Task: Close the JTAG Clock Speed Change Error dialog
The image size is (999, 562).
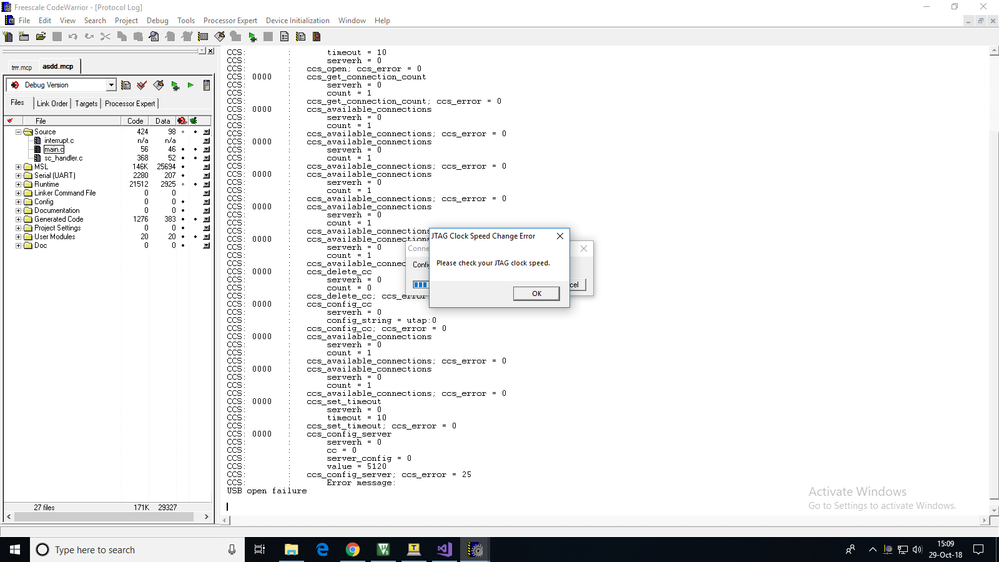Action: [560, 236]
